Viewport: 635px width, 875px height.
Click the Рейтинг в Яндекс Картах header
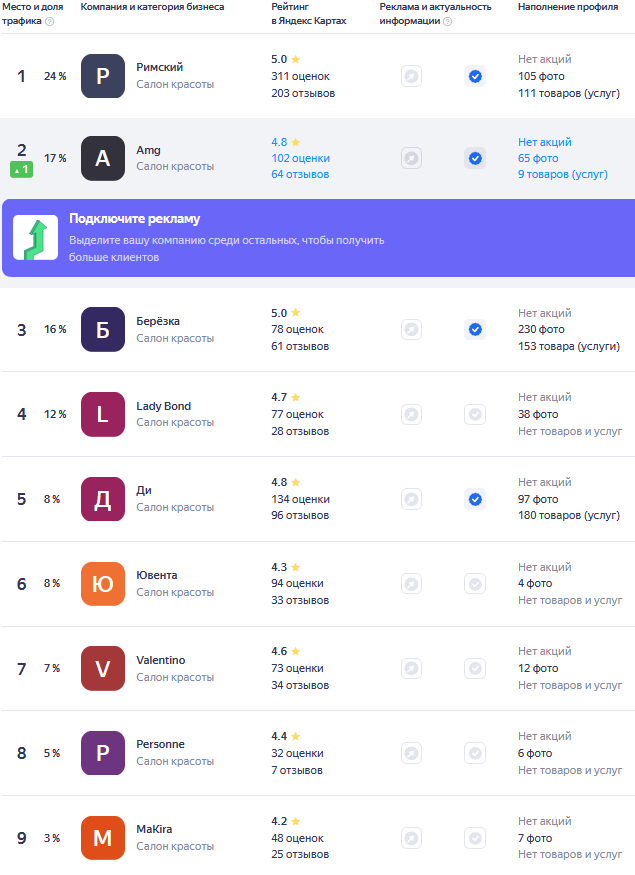coord(309,14)
